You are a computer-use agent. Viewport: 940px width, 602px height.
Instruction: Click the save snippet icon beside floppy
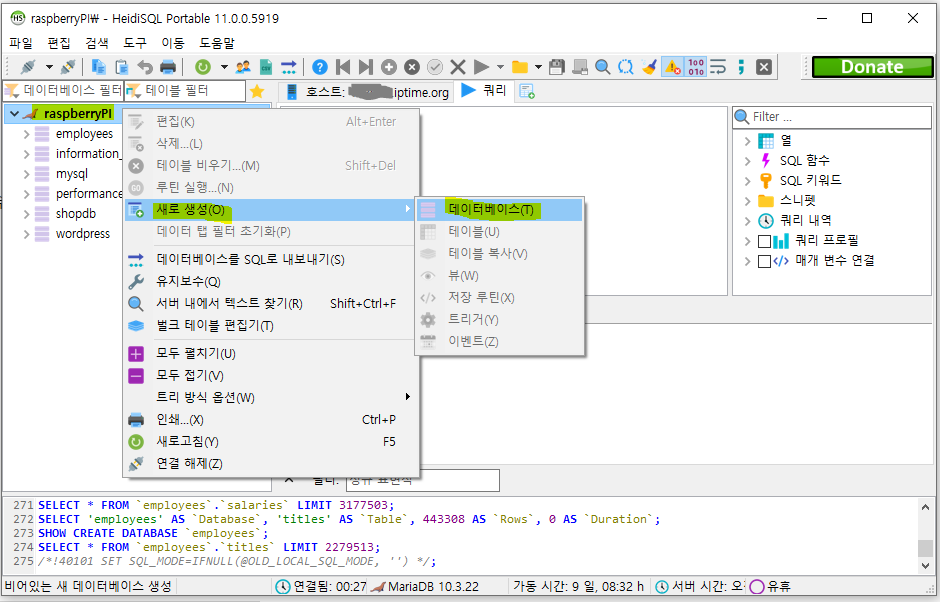(x=580, y=67)
